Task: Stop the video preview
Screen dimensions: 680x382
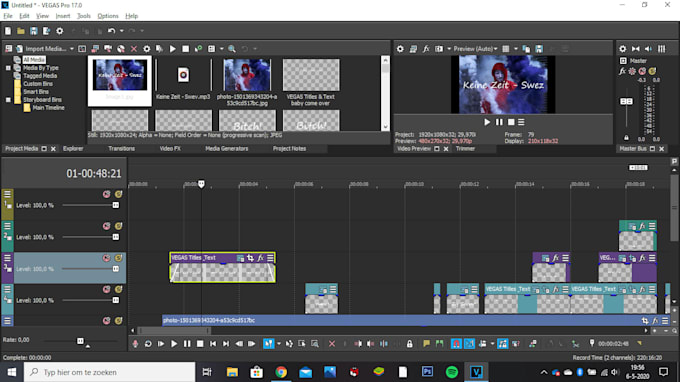Action: pos(511,122)
